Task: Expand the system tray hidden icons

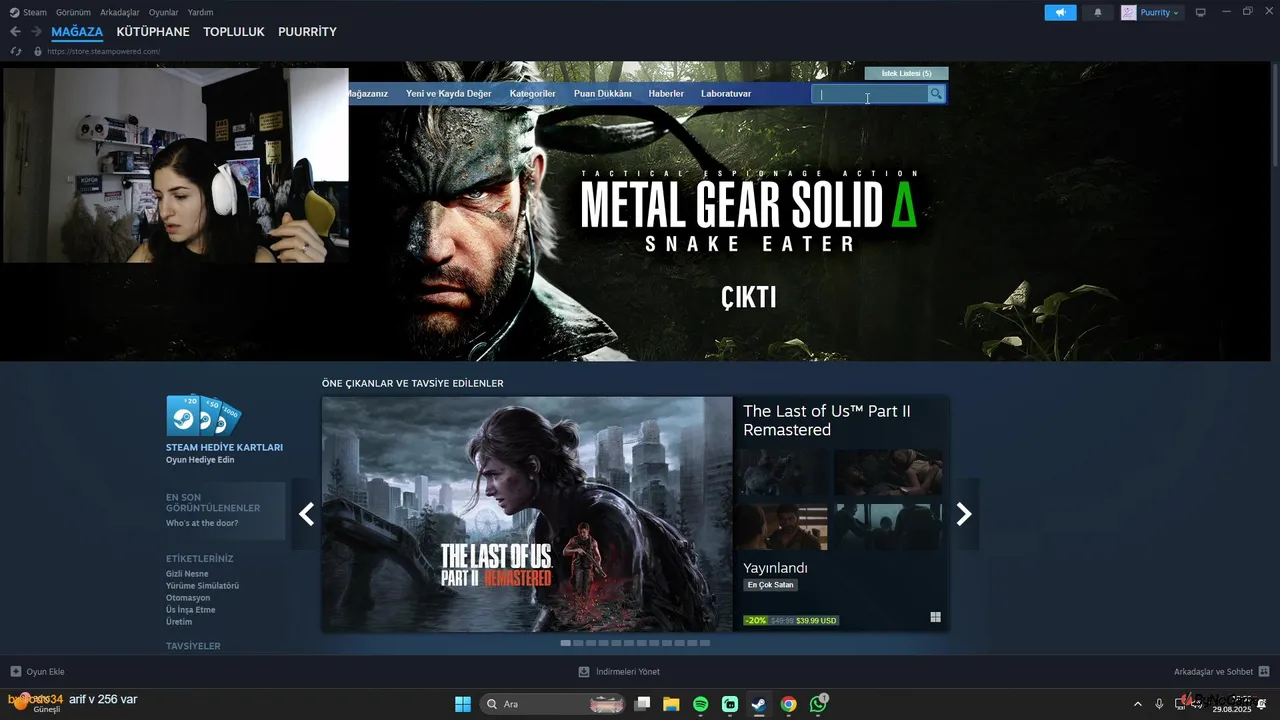Action: (1137, 704)
